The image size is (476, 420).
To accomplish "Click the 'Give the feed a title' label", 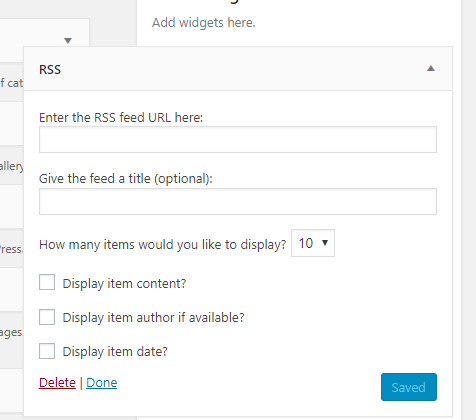I will tap(126, 179).
